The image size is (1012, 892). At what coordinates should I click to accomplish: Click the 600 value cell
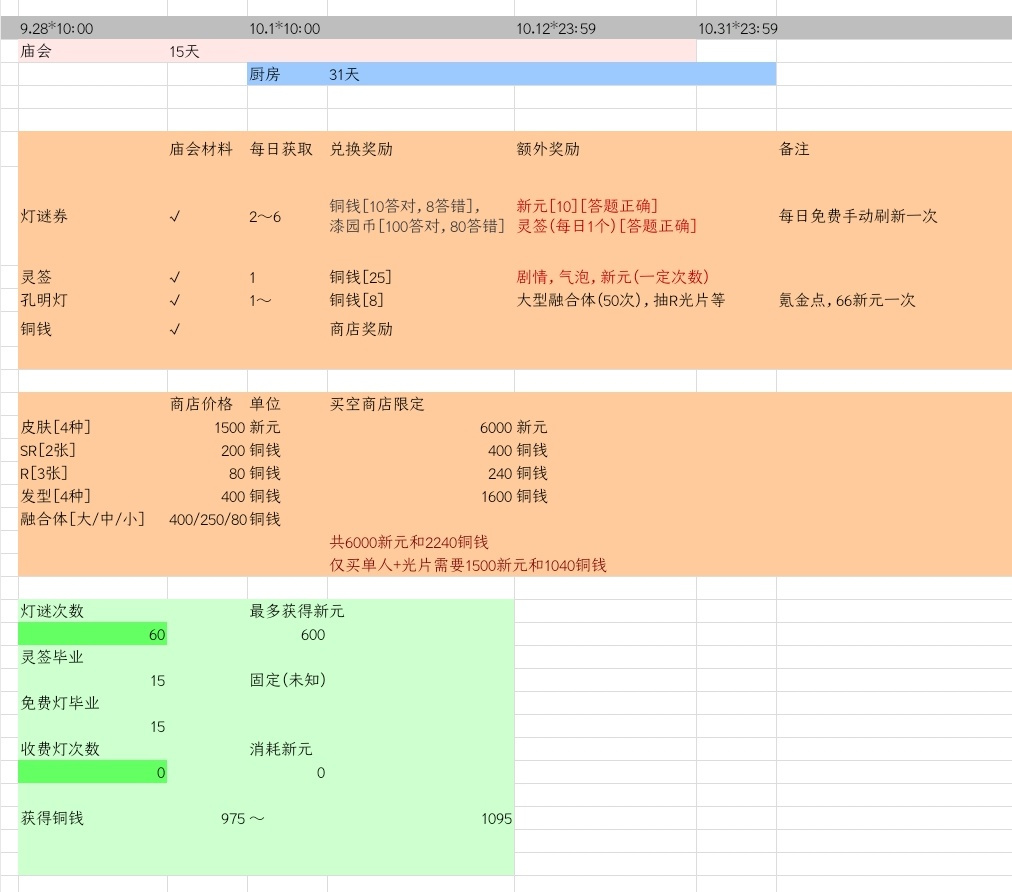point(313,634)
